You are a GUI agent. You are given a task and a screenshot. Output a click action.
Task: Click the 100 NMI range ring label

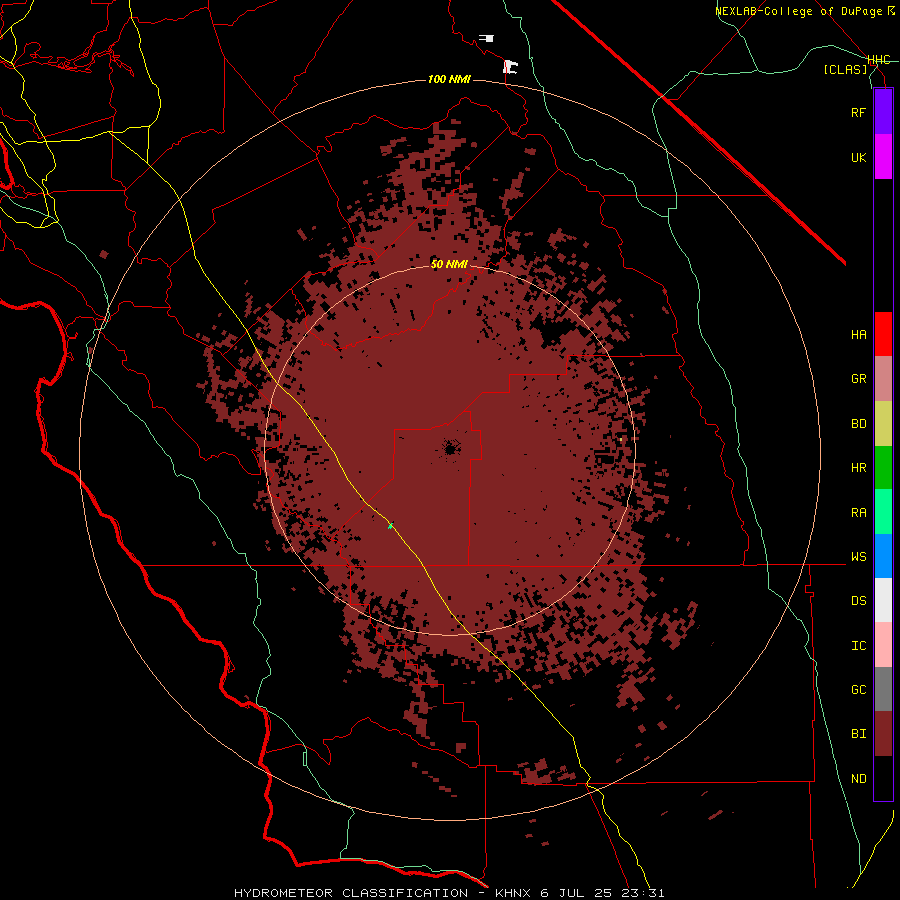(449, 79)
